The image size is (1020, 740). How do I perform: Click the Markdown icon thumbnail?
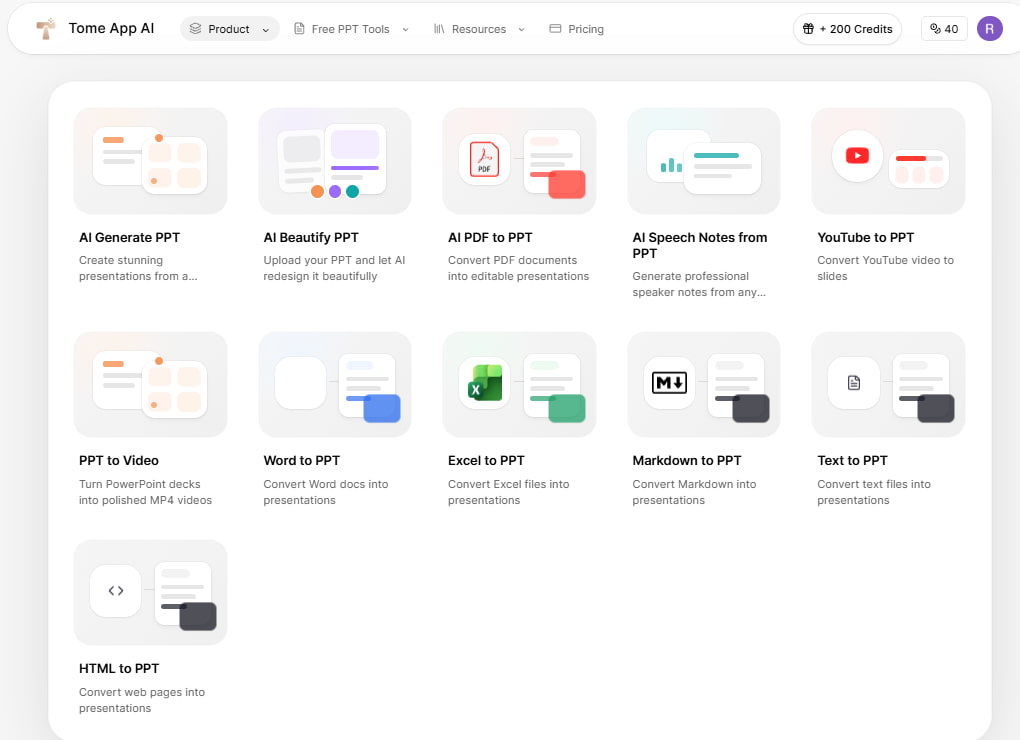point(669,383)
